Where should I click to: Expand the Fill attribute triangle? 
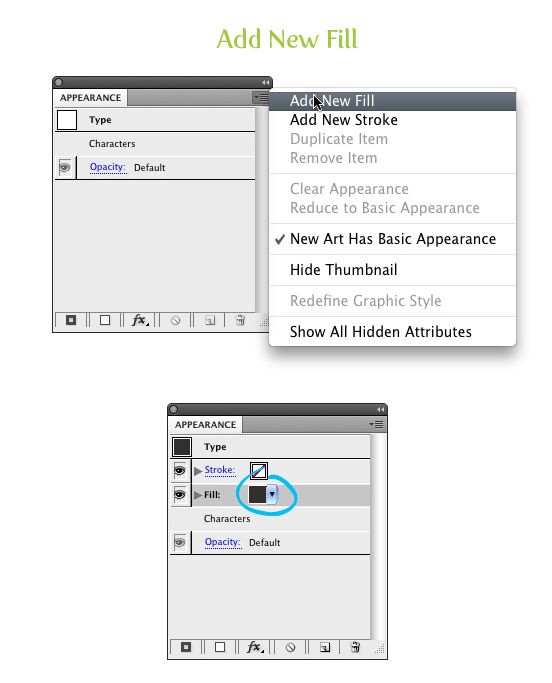[x=198, y=495]
